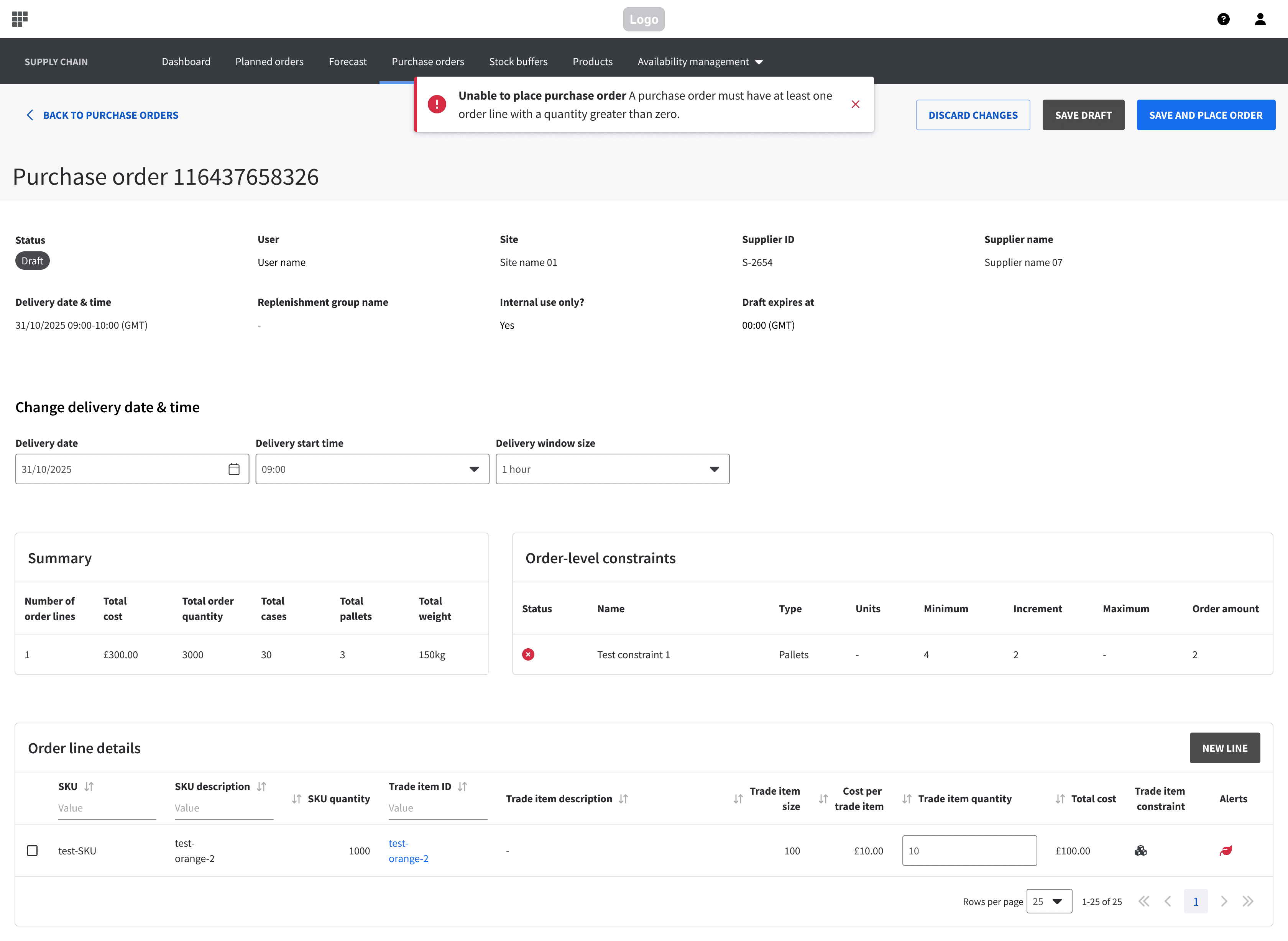Click the Supply Chain label
Screen dimensions: 1288x941
coord(56,62)
